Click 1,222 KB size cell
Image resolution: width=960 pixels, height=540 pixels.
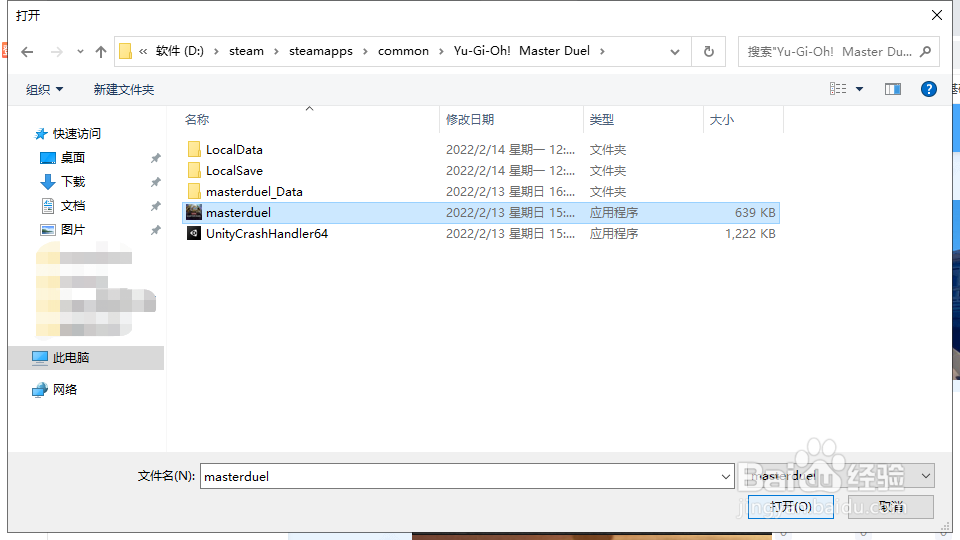(750, 233)
